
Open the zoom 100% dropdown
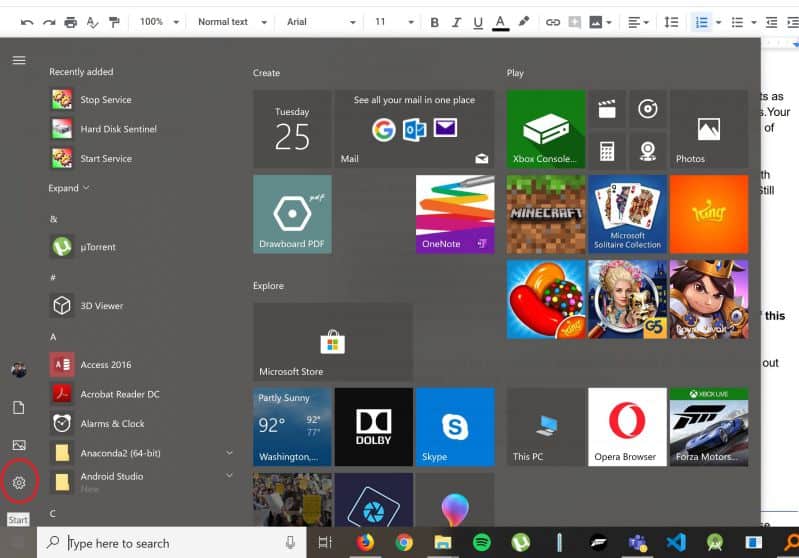click(x=159, y=22)
